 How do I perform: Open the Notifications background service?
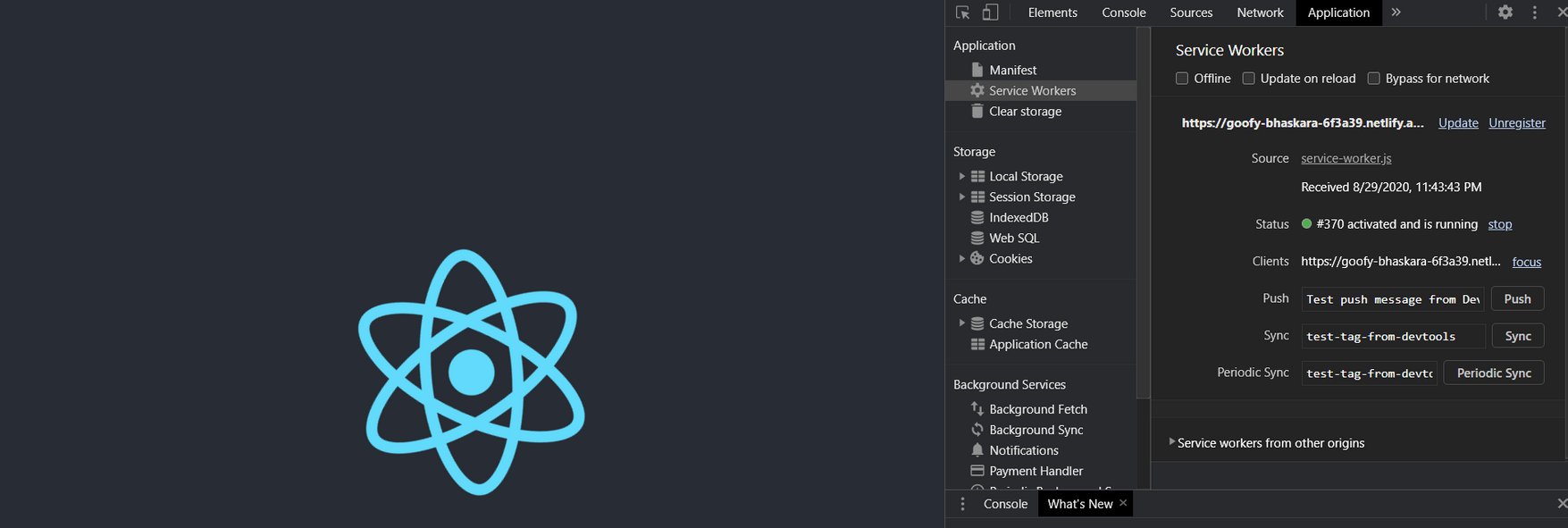coord(1023,450)
